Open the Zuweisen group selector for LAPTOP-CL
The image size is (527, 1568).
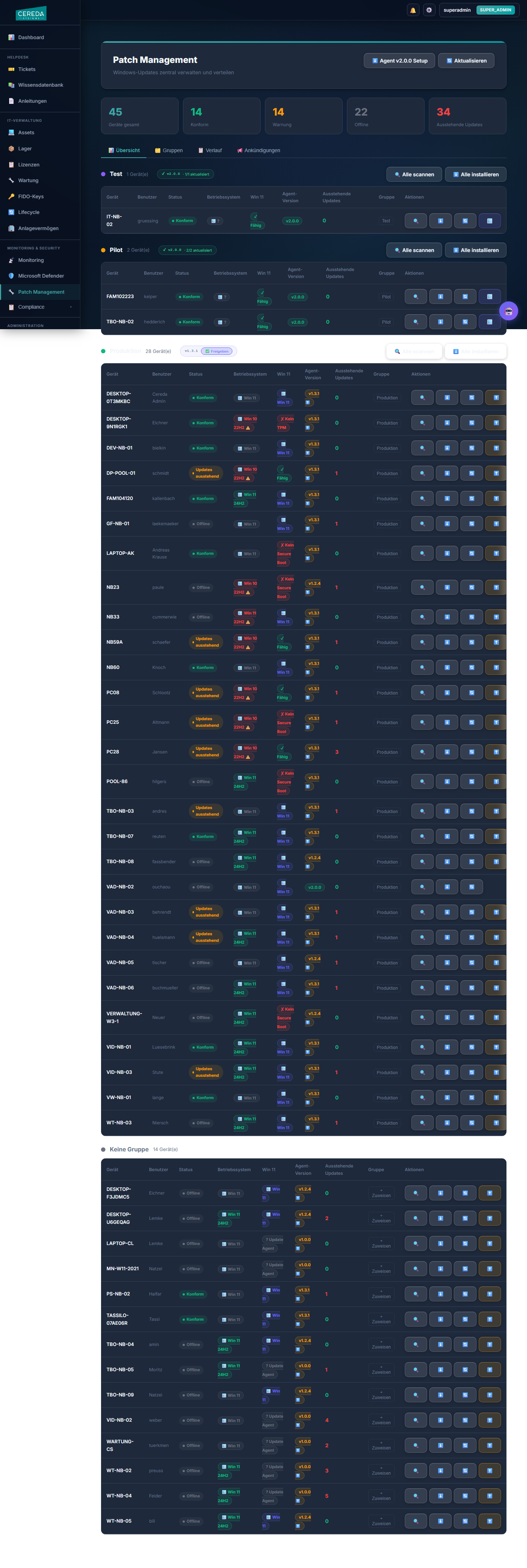(x=381, y=1244)
